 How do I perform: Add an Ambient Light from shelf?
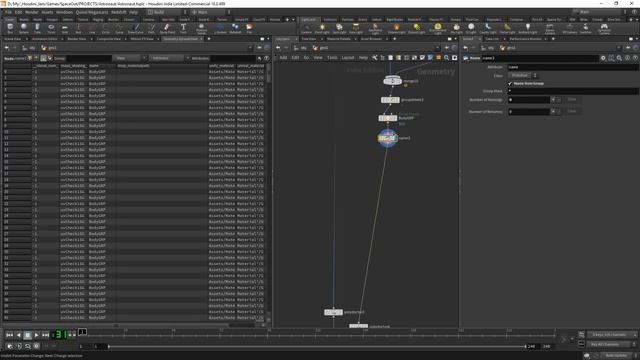point(528,28)
